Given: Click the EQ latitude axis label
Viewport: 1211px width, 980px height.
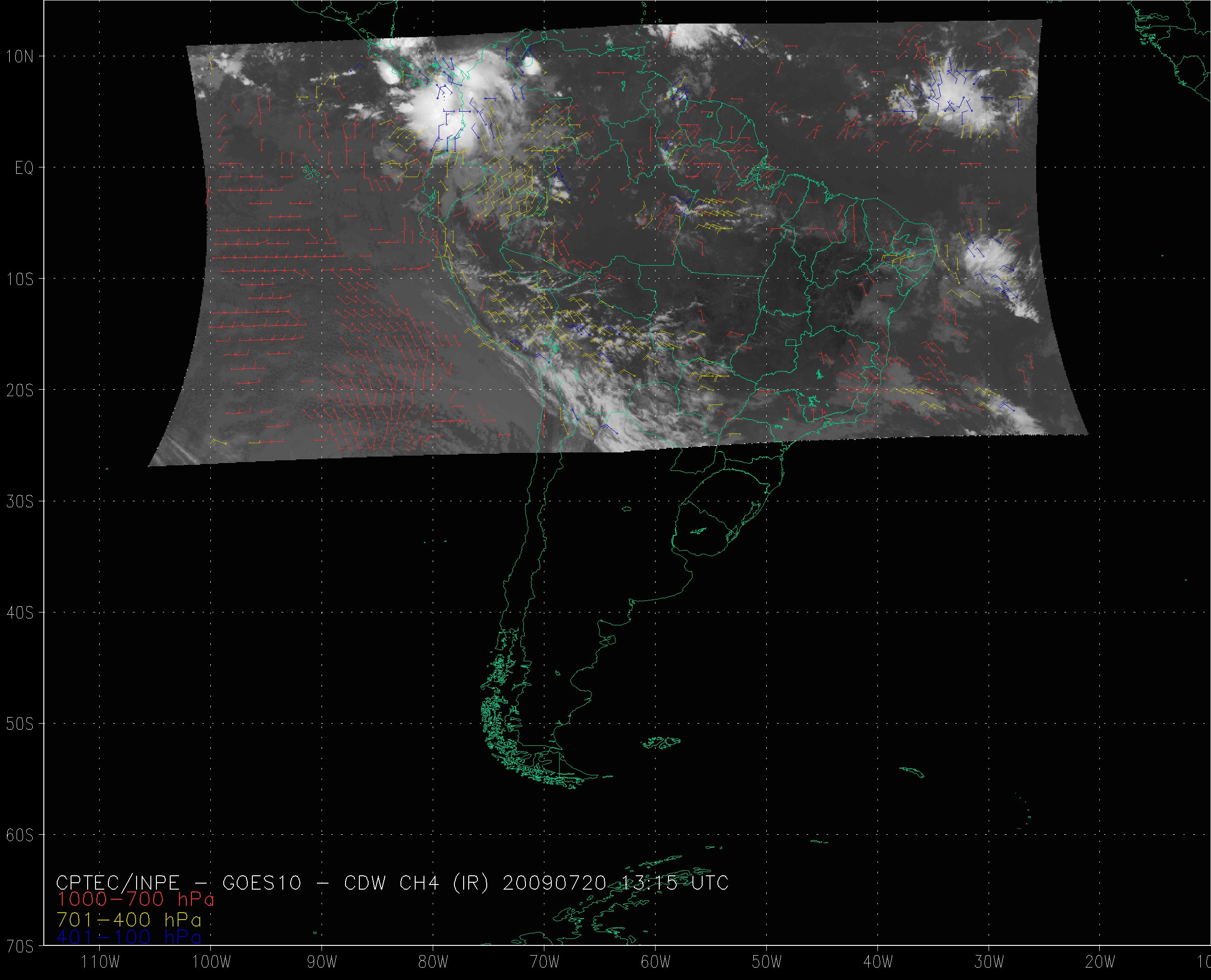Looking at the screenshot, I should pyautogui.click(x=24, y=168).
